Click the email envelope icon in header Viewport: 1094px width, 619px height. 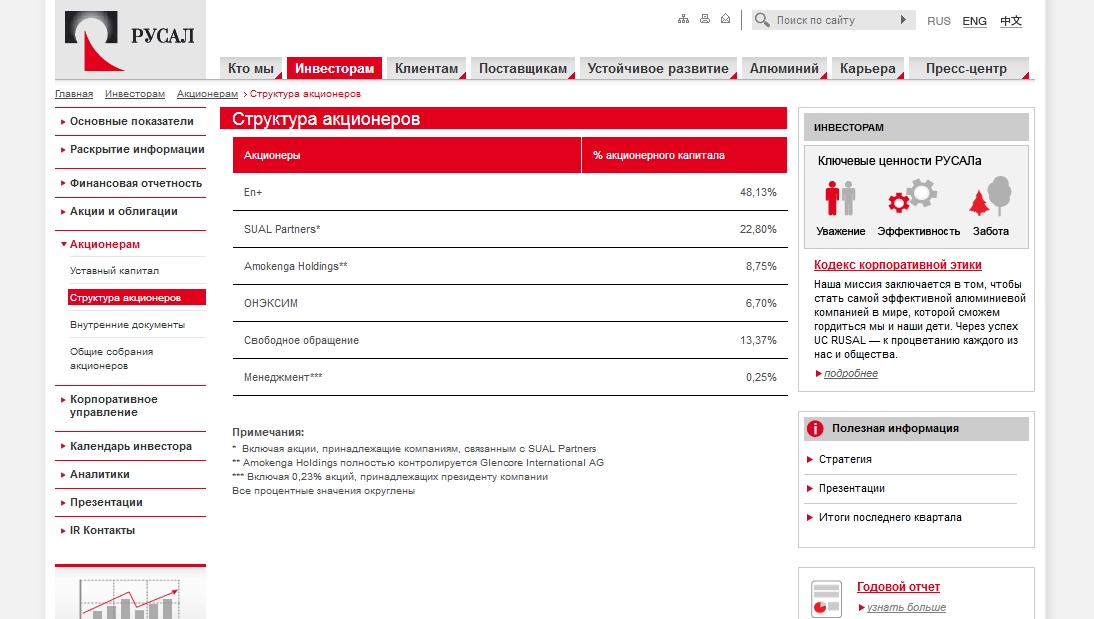726,19
